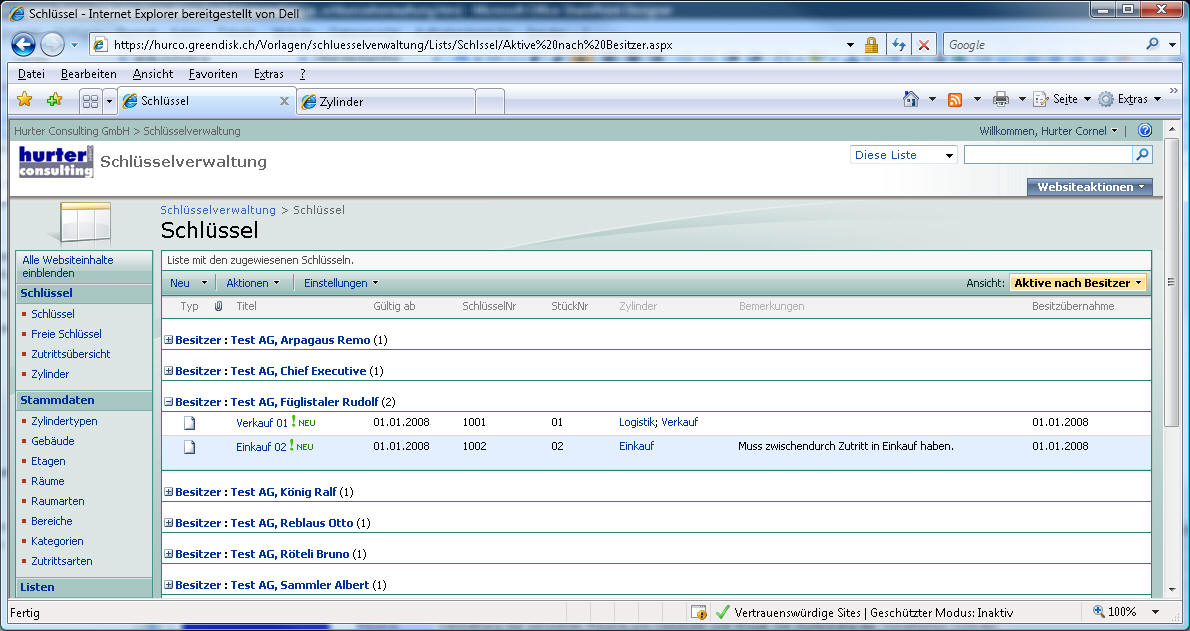Open the Quick Tabs grid icon

(90, 101)
